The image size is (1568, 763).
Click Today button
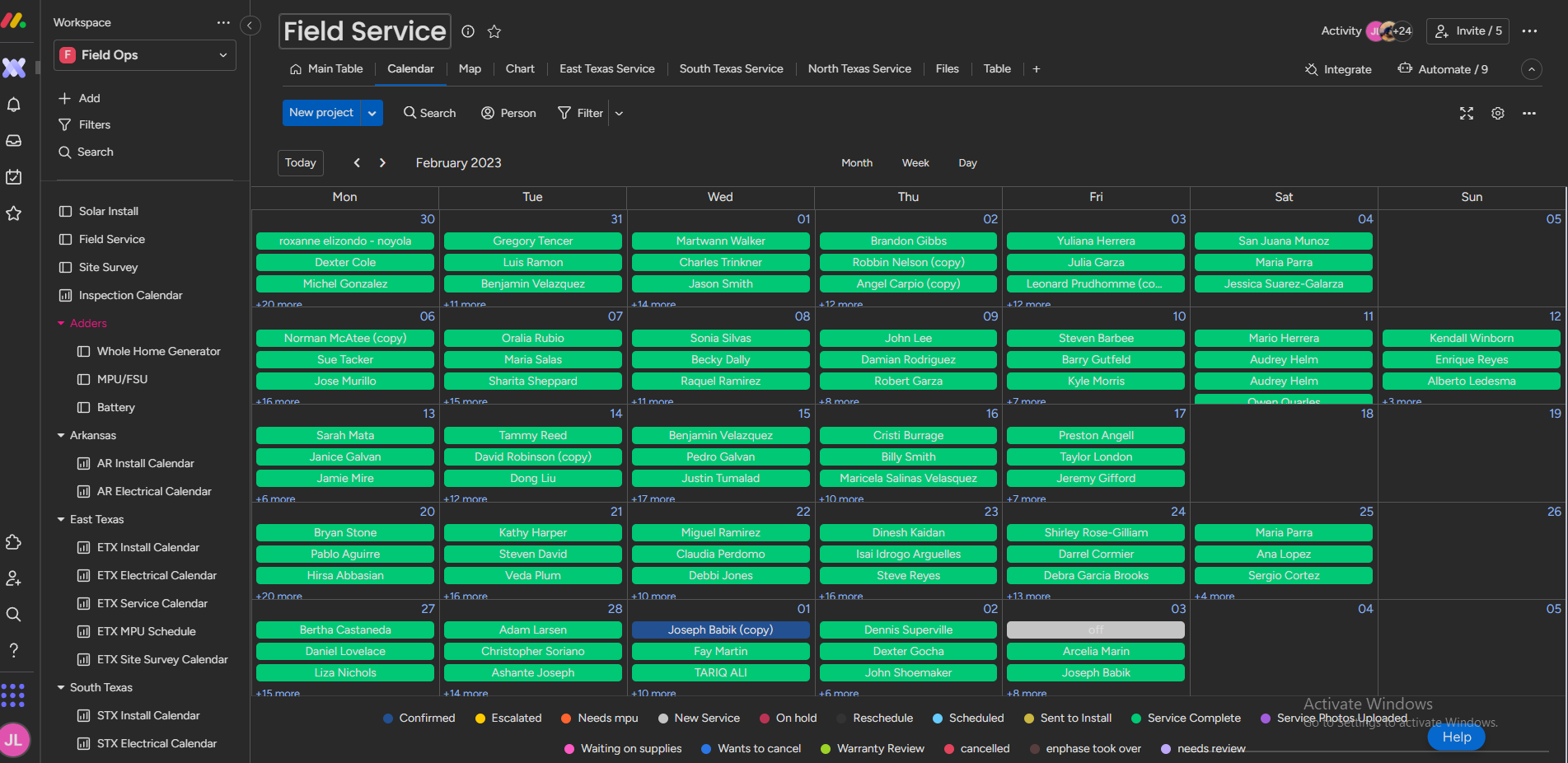click(x=301, y=163)
